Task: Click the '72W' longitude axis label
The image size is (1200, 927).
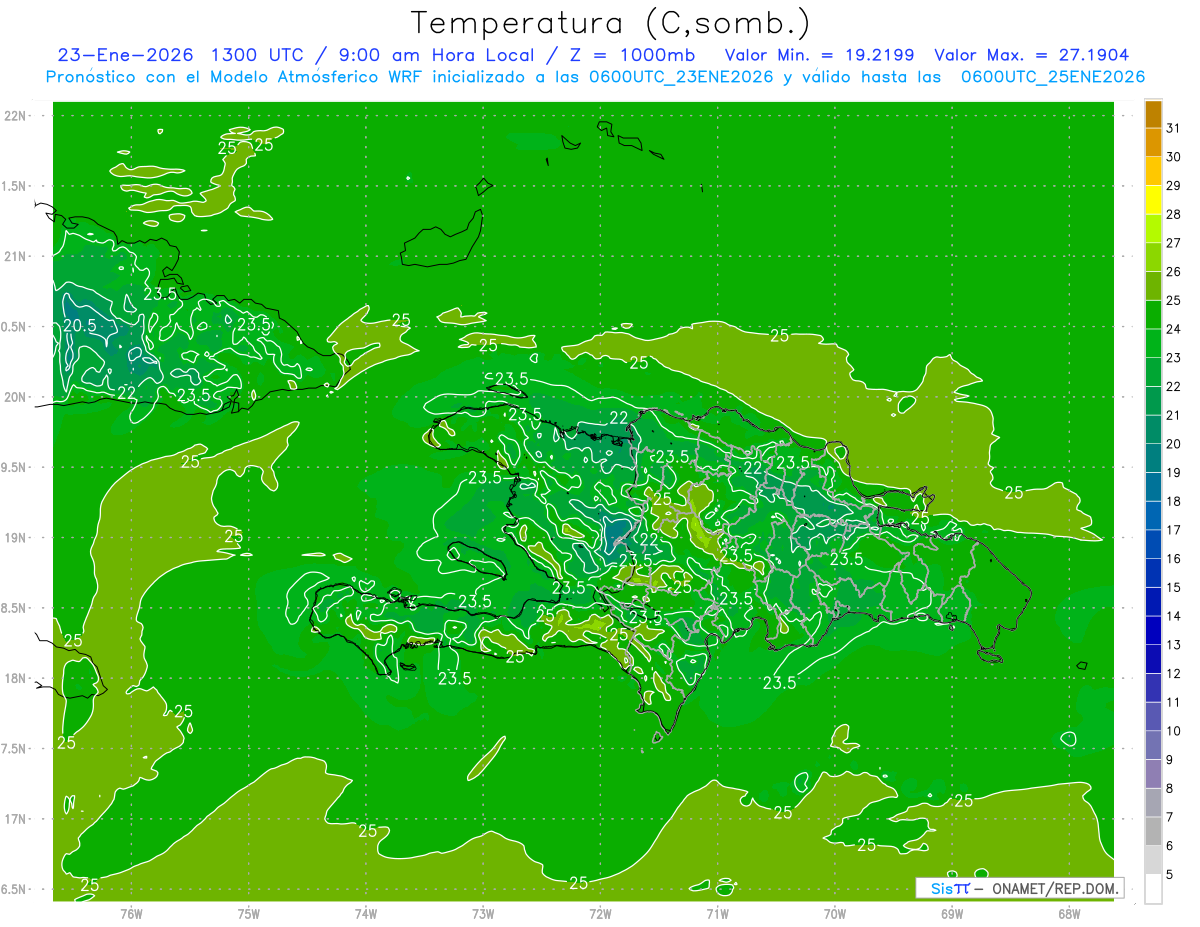Action: pos(601,913)
